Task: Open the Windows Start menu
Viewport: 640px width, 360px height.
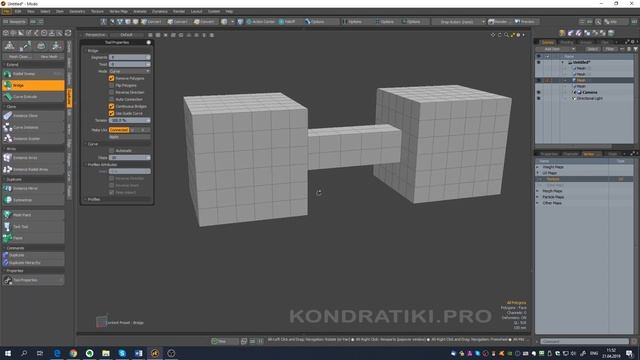Action: (8, 353)
